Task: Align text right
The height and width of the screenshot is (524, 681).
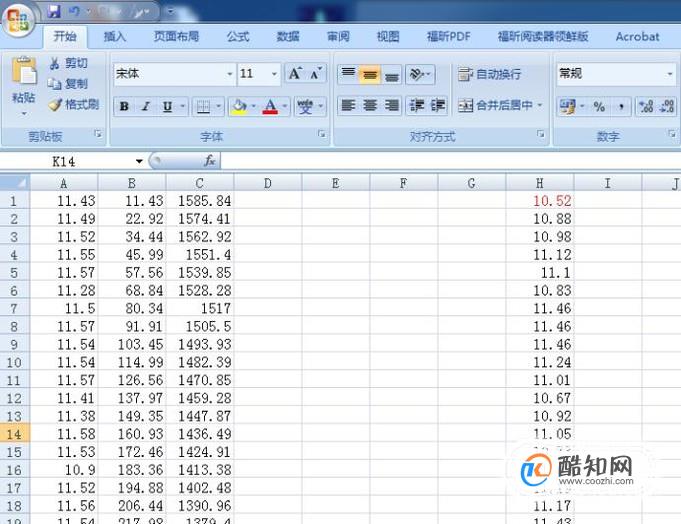Action: pos(391,105)
